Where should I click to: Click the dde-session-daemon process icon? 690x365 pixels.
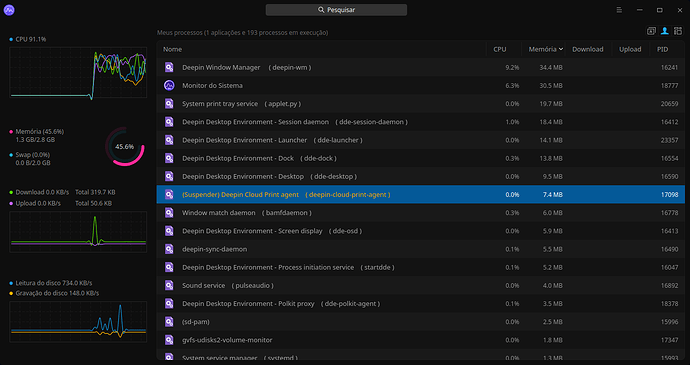pos(169,122)
